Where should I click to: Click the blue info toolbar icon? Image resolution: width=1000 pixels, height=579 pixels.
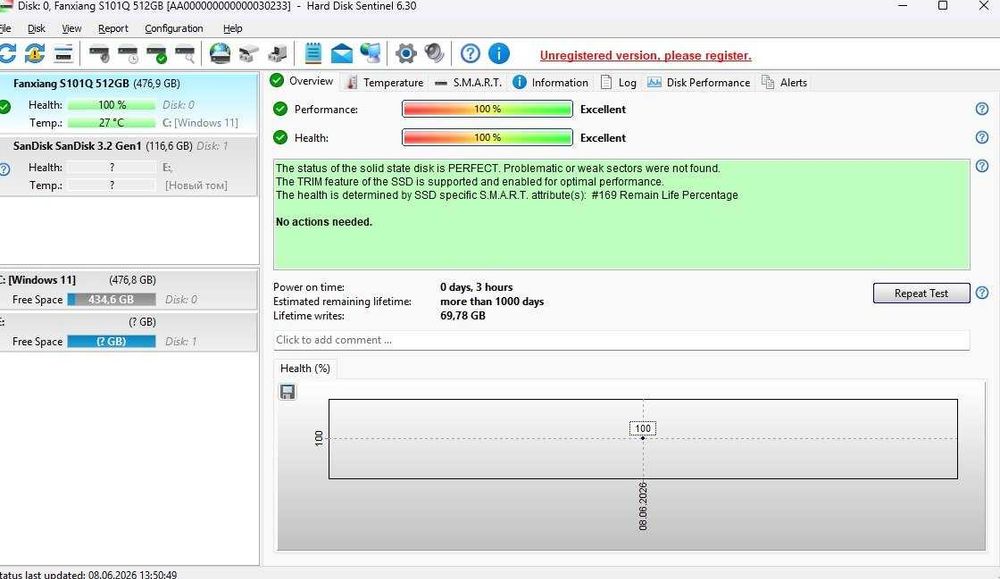click(499, 54)
